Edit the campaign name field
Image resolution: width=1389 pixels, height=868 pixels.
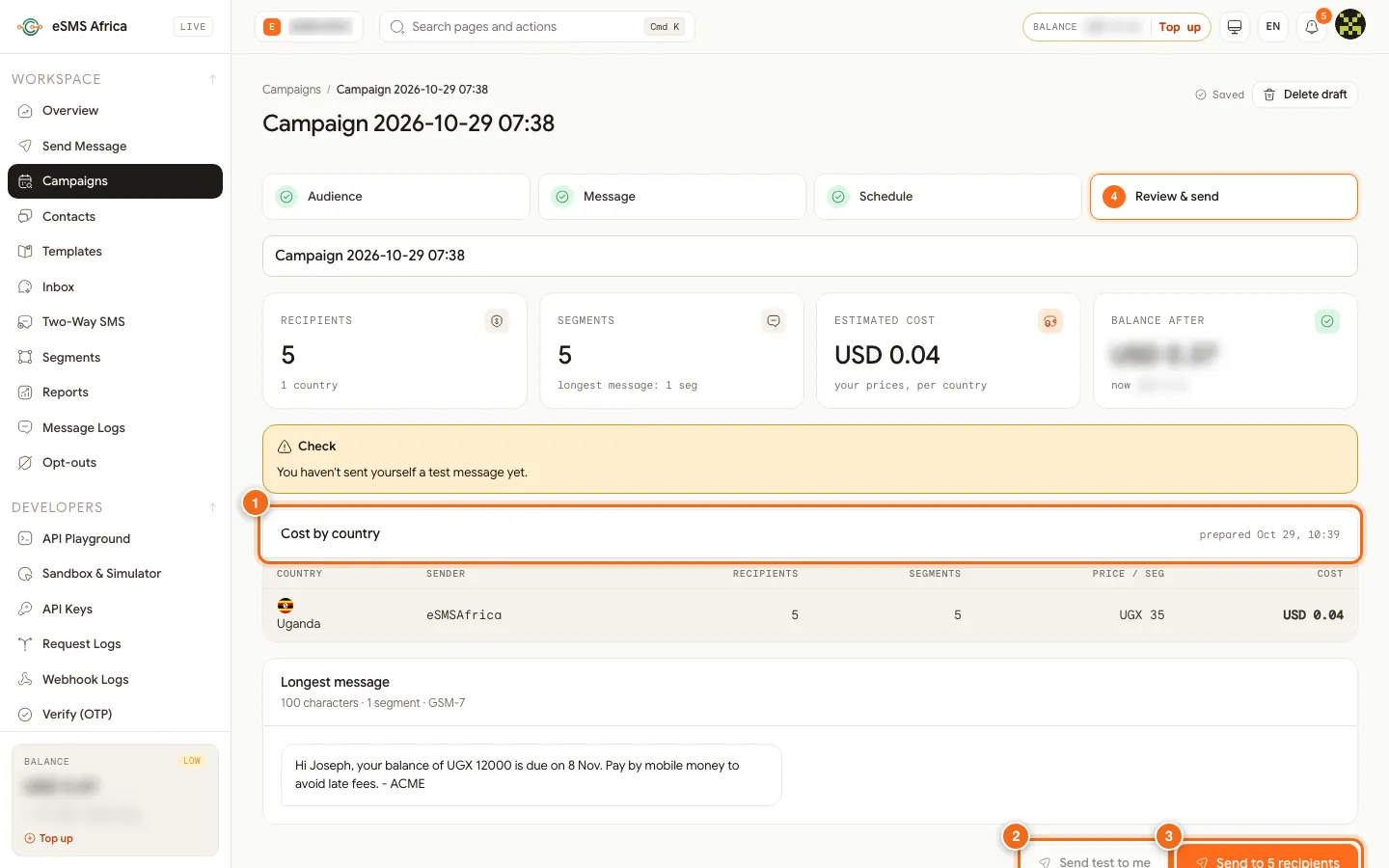pos(810,256)
